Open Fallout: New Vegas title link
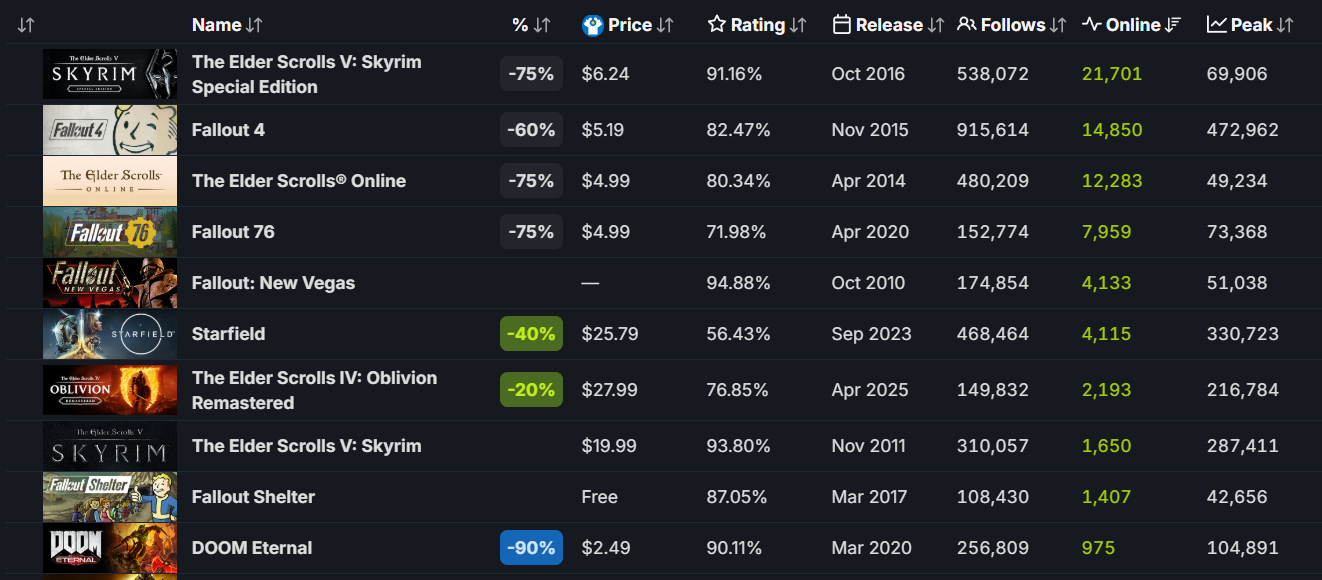This screenshot has width=1322, height=580. [x=273, y=283]
